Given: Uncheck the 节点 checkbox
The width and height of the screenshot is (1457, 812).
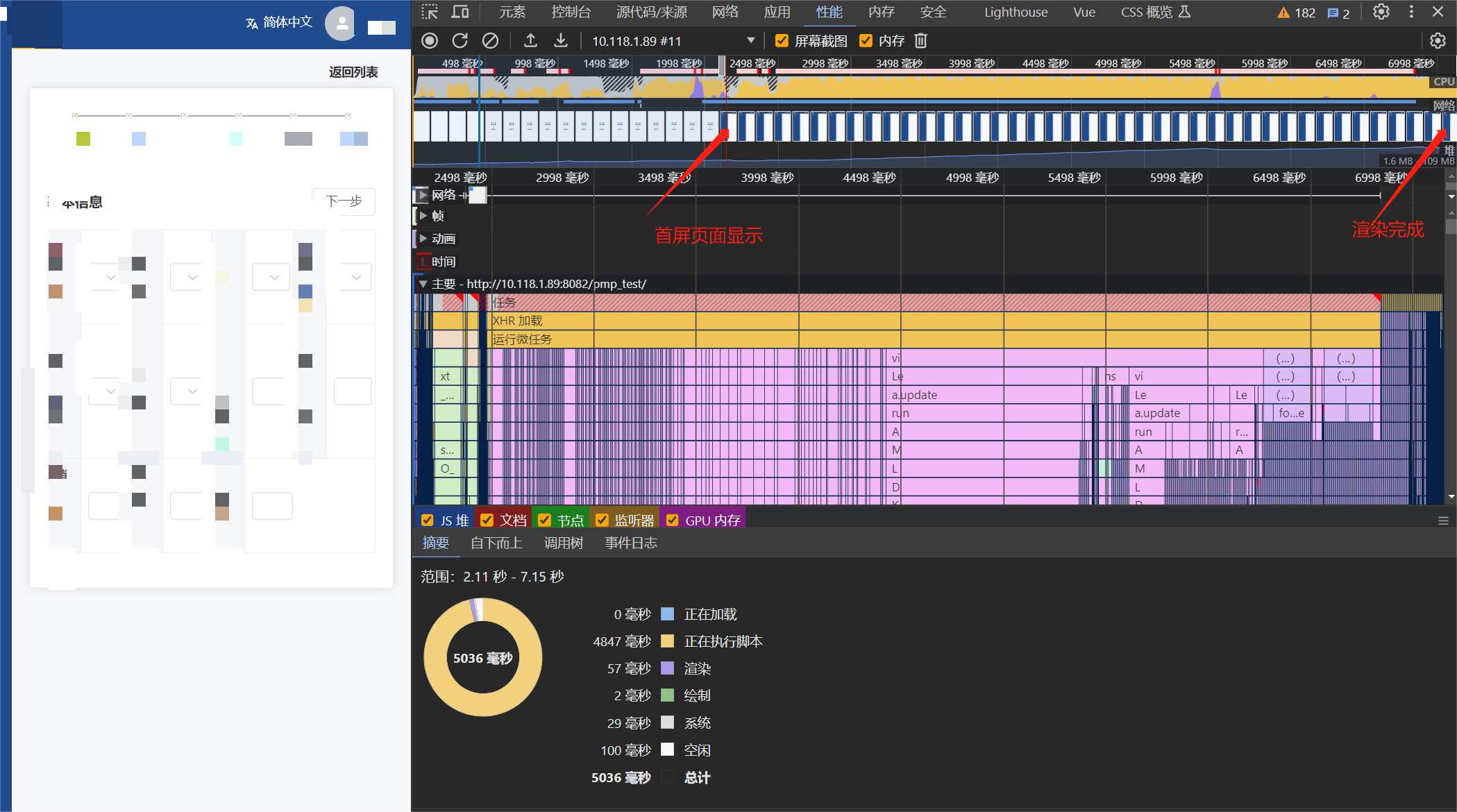Looking at the screenshot, I should [x=545, y=521].
